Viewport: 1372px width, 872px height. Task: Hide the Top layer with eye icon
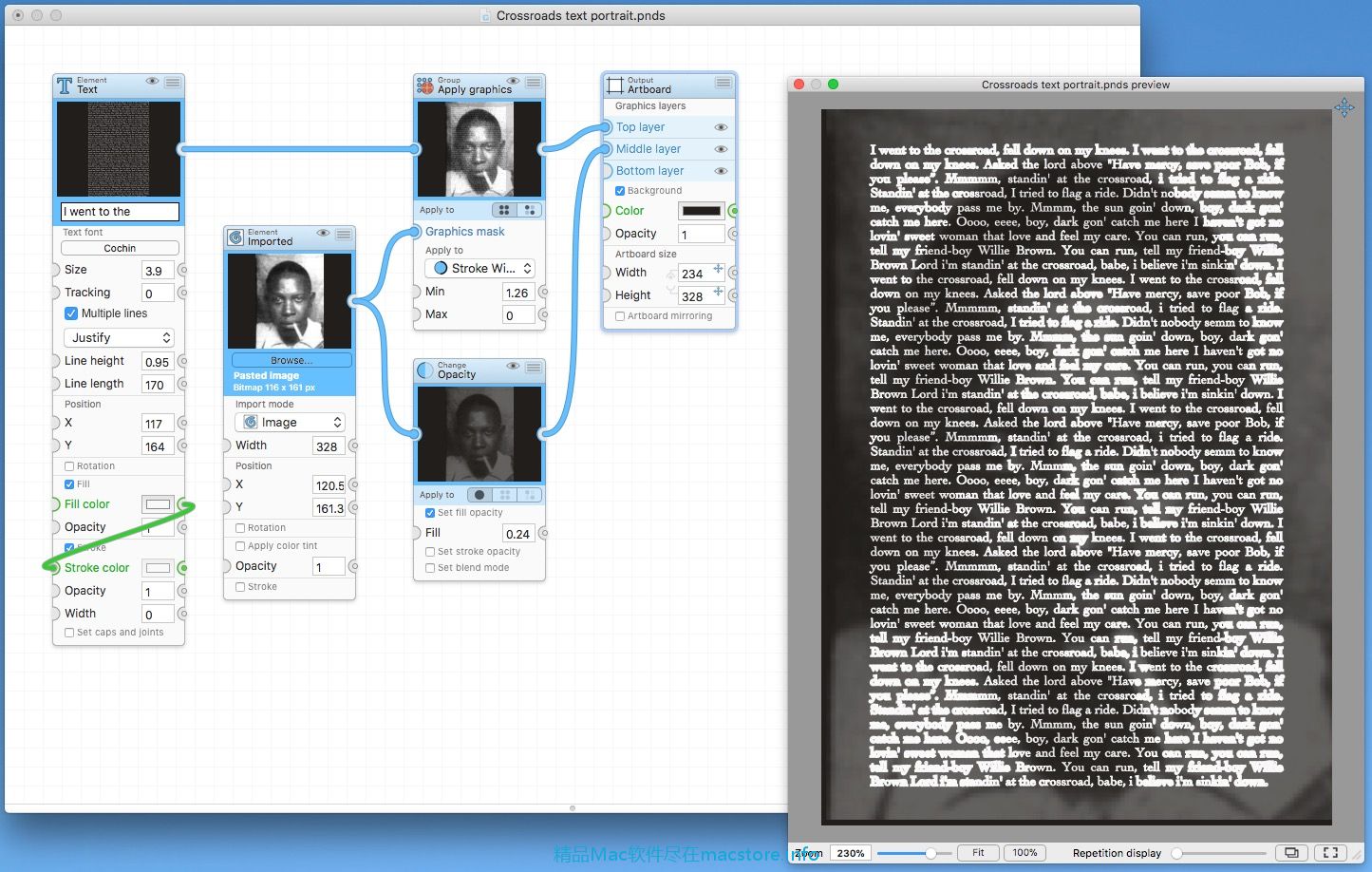(721, 127)
